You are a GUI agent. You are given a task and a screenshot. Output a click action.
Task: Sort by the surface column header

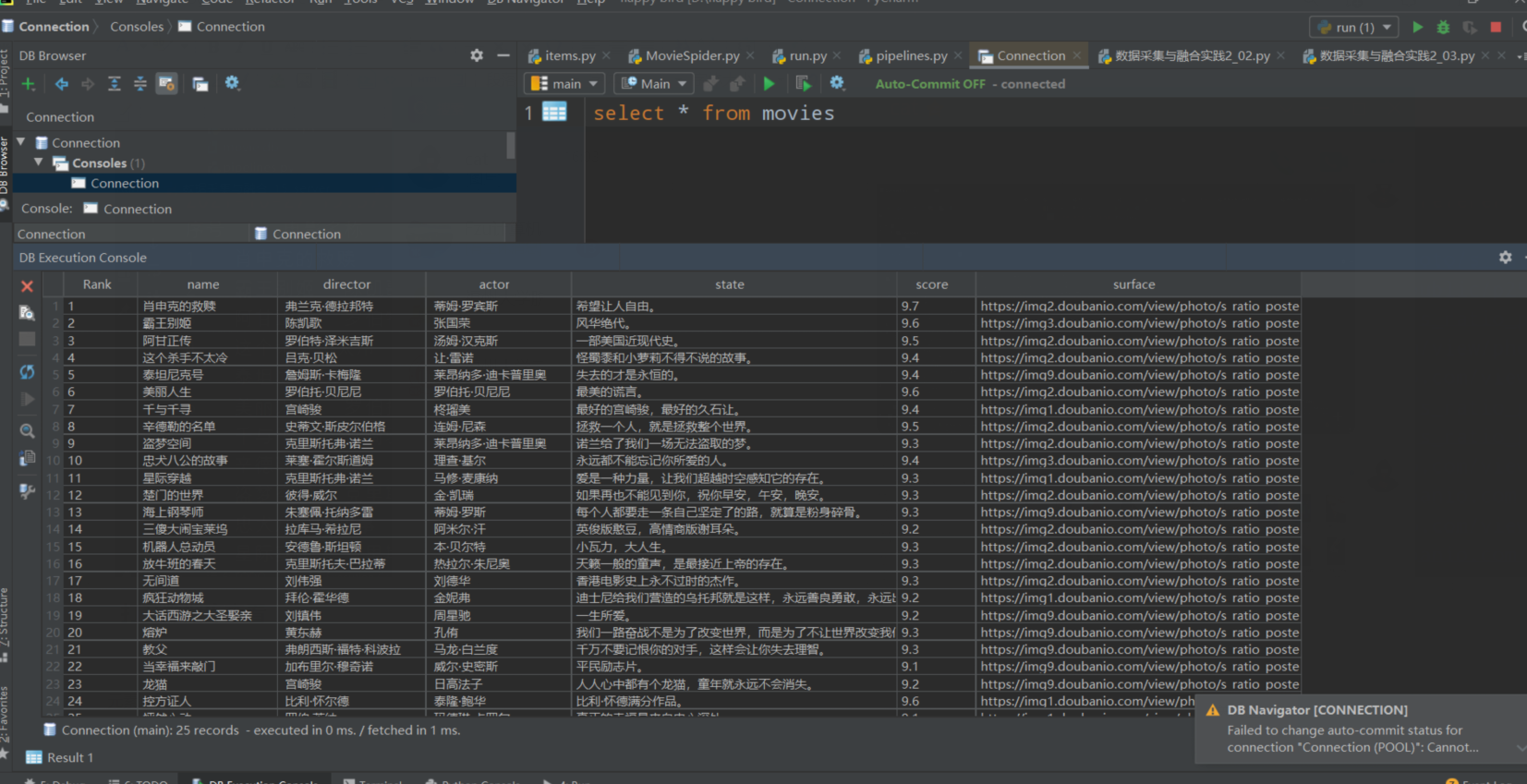coord(1134,284)
